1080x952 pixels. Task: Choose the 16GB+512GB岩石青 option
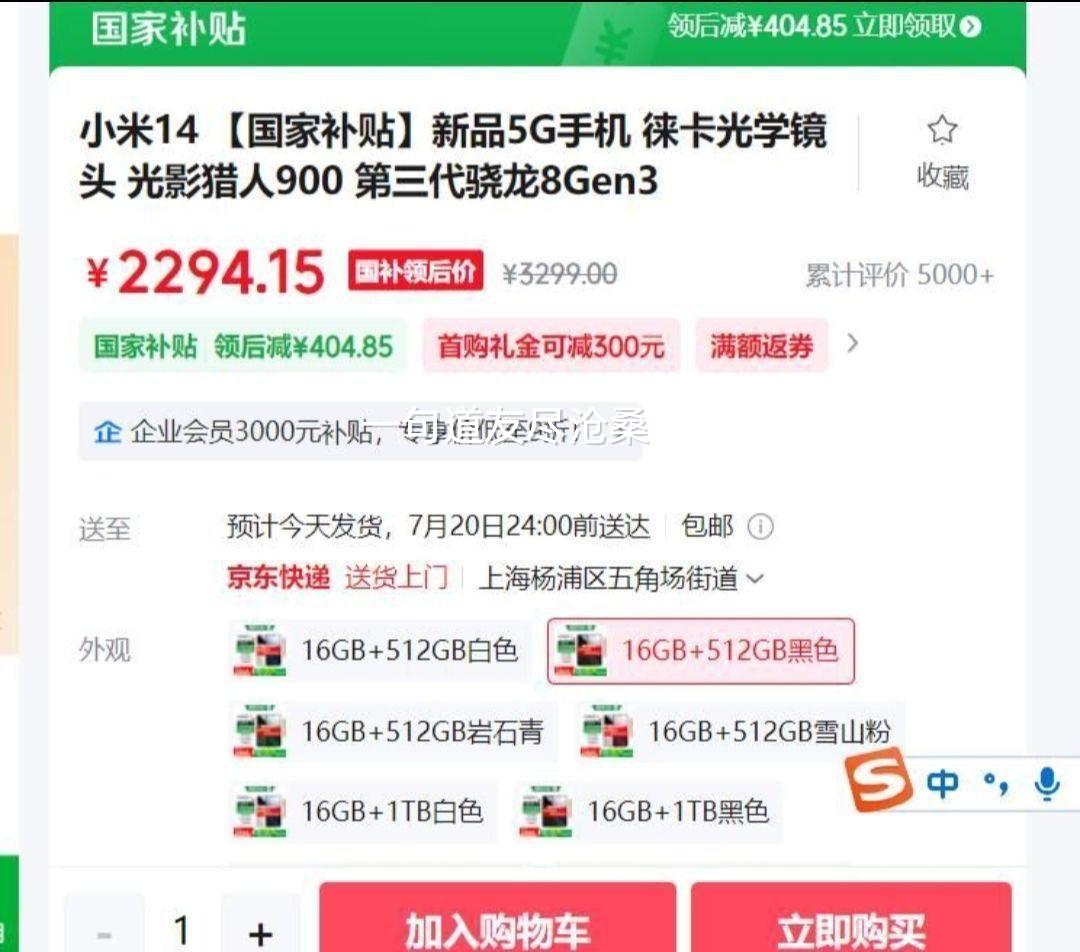pos(392,731)
